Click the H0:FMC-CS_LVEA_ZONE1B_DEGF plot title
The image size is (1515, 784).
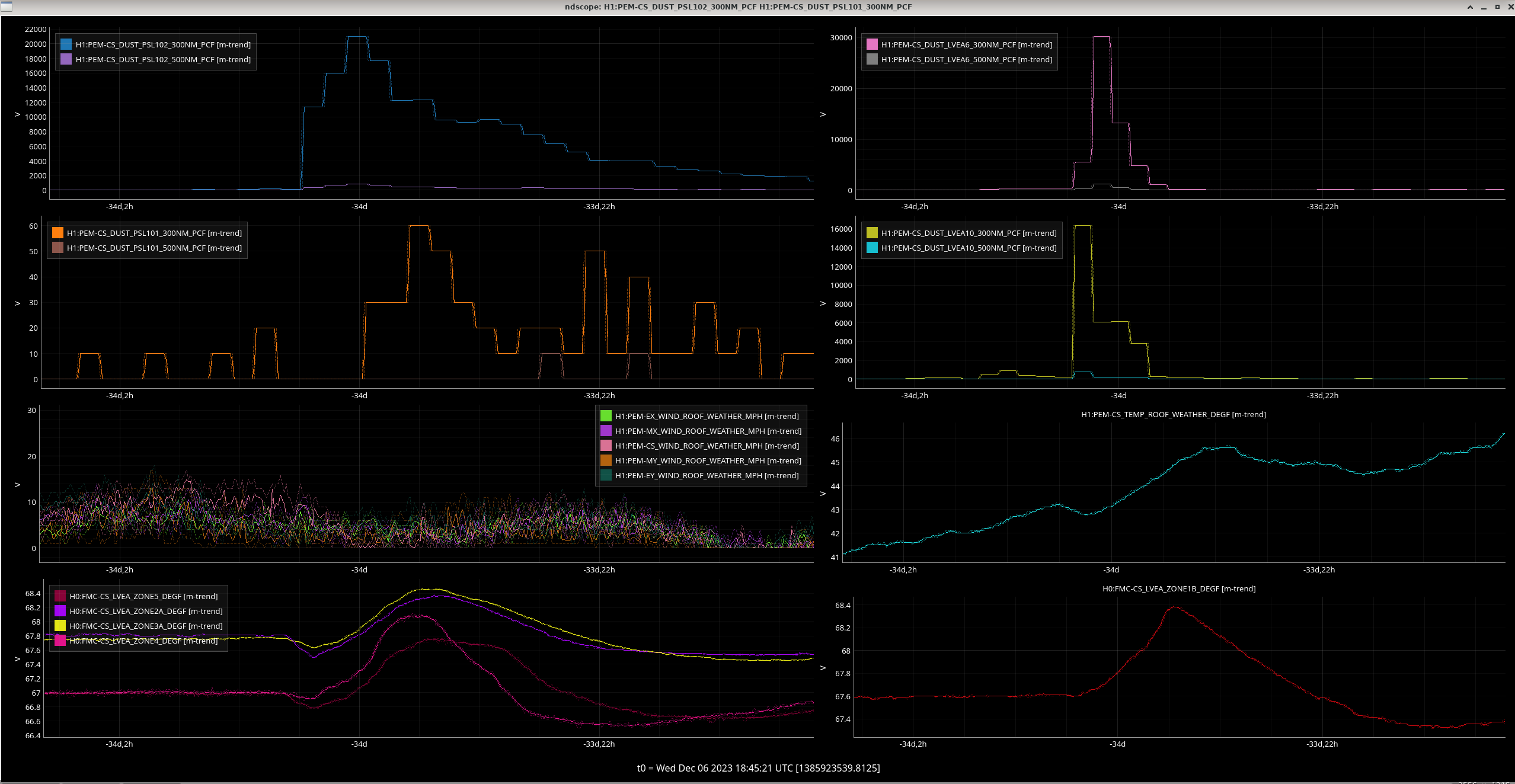(x=1178, y=588)
